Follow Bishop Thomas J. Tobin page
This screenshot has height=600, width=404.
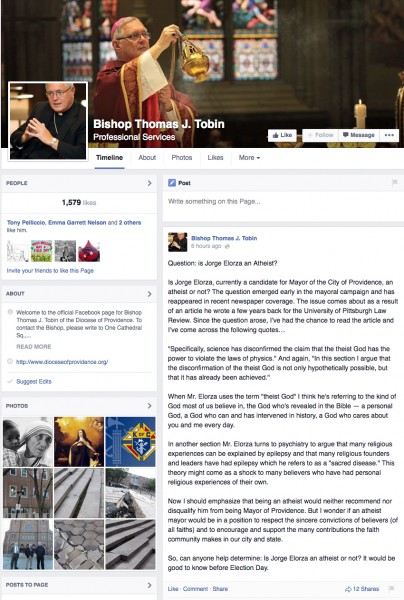321,135
